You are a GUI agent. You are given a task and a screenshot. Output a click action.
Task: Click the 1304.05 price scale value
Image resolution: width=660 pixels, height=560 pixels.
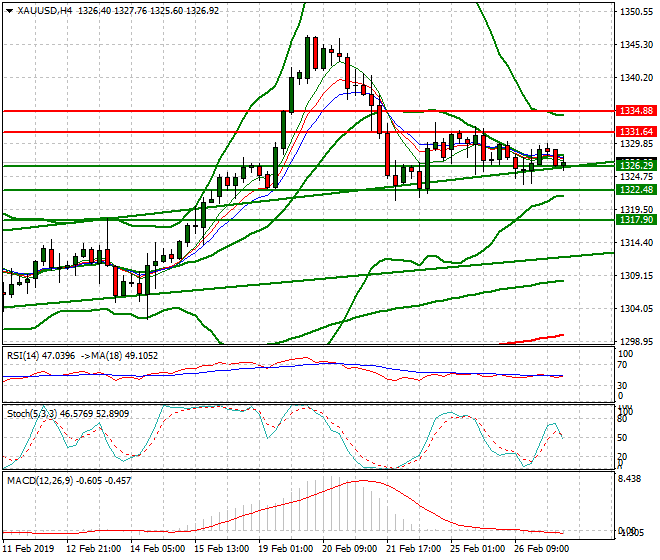637,309
